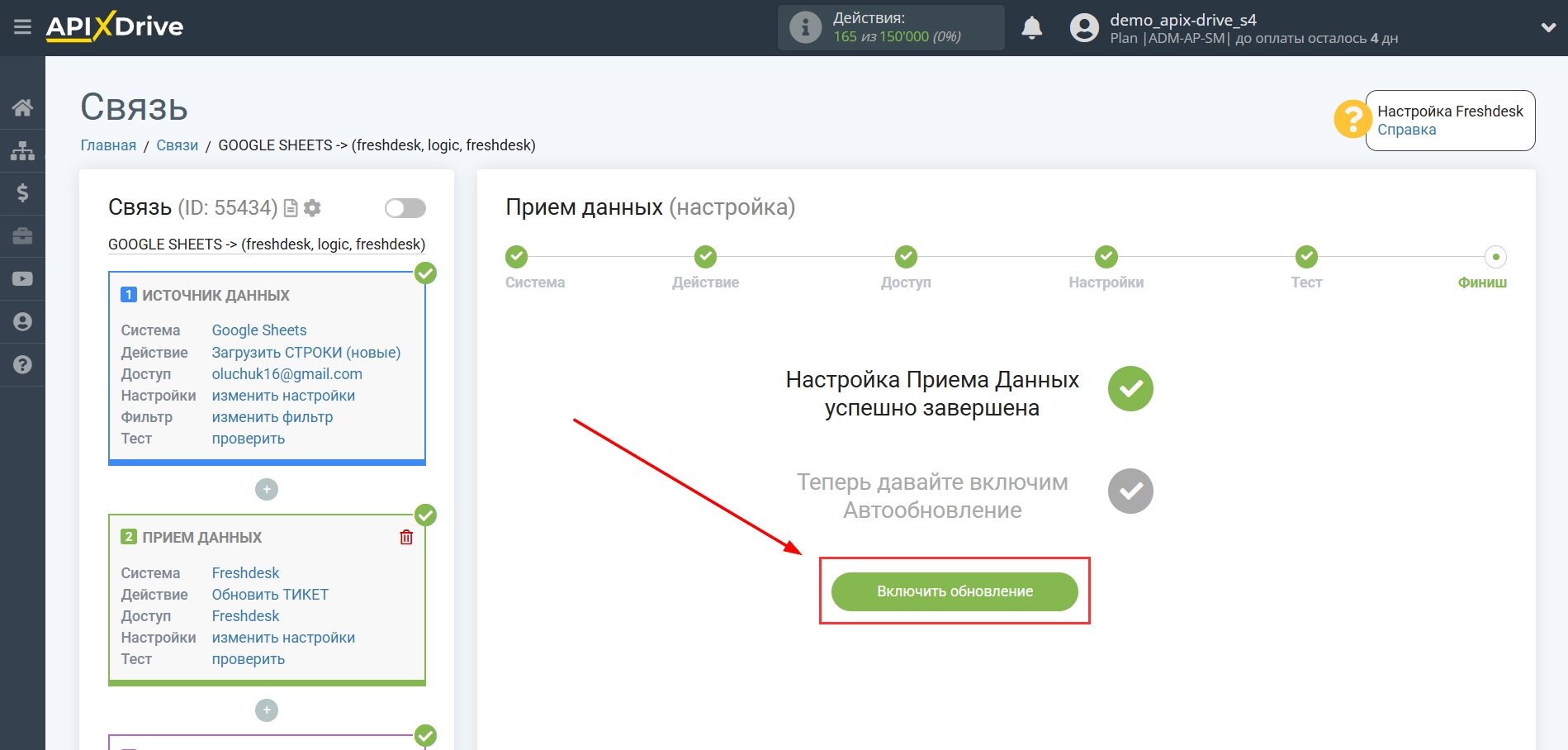Screen dimensions: 1568x750
Task: Toggle the connection on/off switch
Action: tap(405, 208)
